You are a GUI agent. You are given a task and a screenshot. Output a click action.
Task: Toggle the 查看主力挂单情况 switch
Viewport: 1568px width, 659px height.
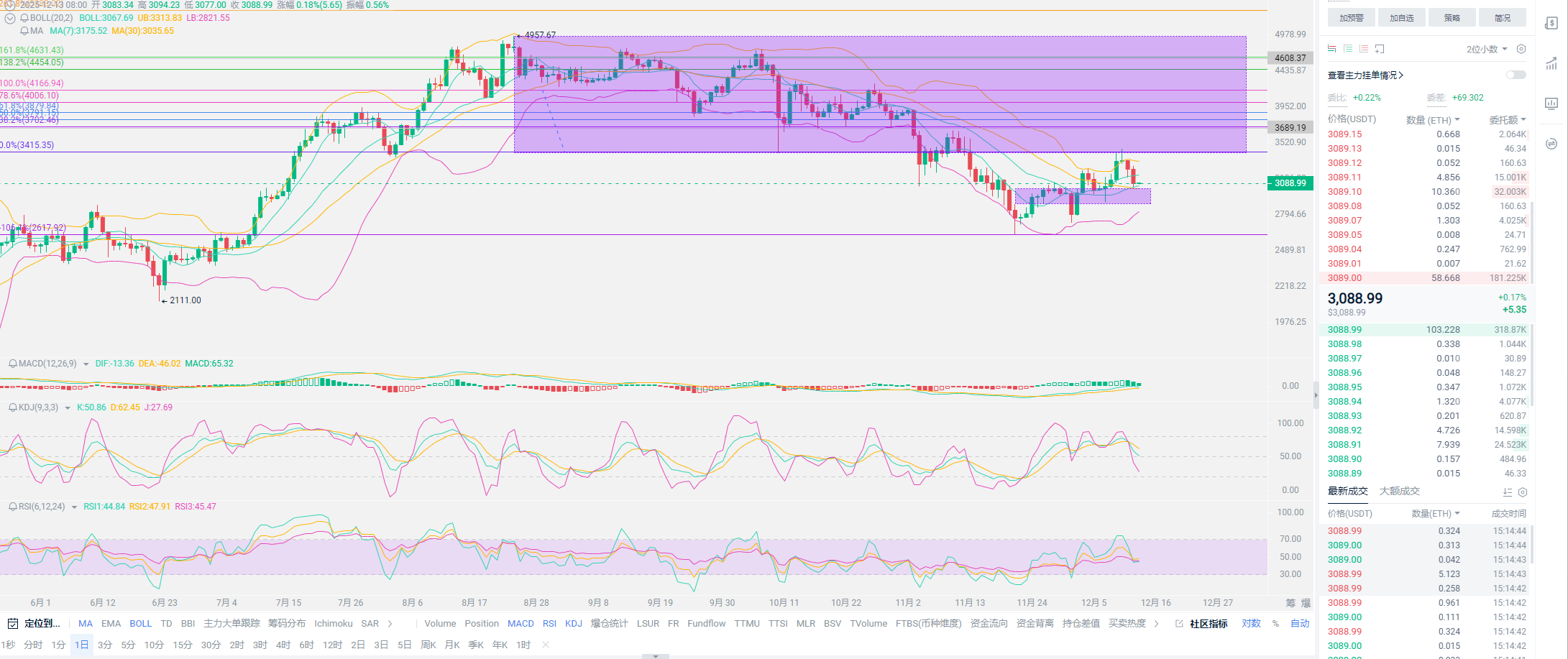(1516, 75)
